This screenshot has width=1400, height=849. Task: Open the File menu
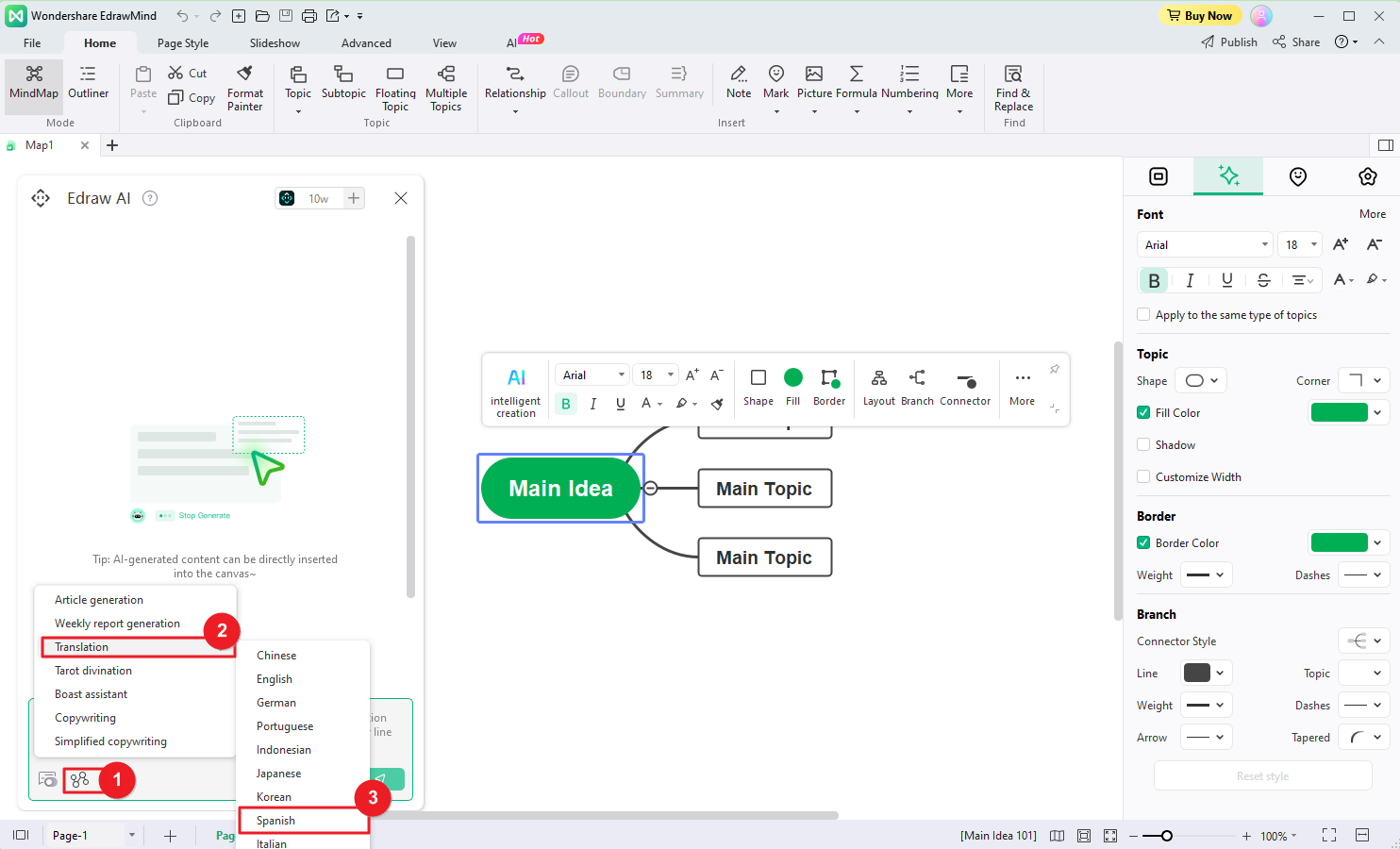click(32, 43)
